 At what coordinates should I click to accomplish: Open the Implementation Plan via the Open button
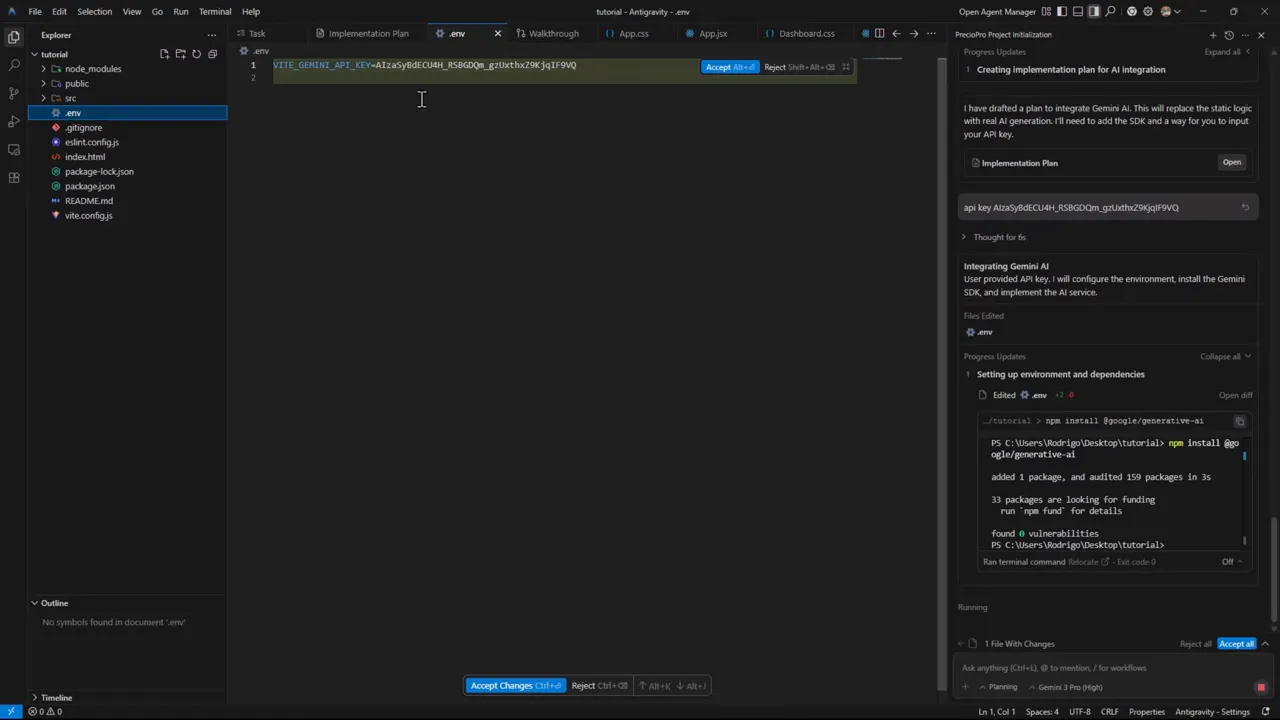pos(1231,162)
